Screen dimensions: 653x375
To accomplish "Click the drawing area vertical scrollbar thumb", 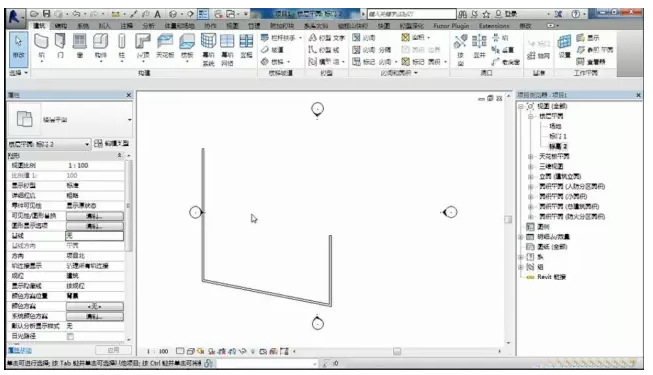I will (508, 219).
